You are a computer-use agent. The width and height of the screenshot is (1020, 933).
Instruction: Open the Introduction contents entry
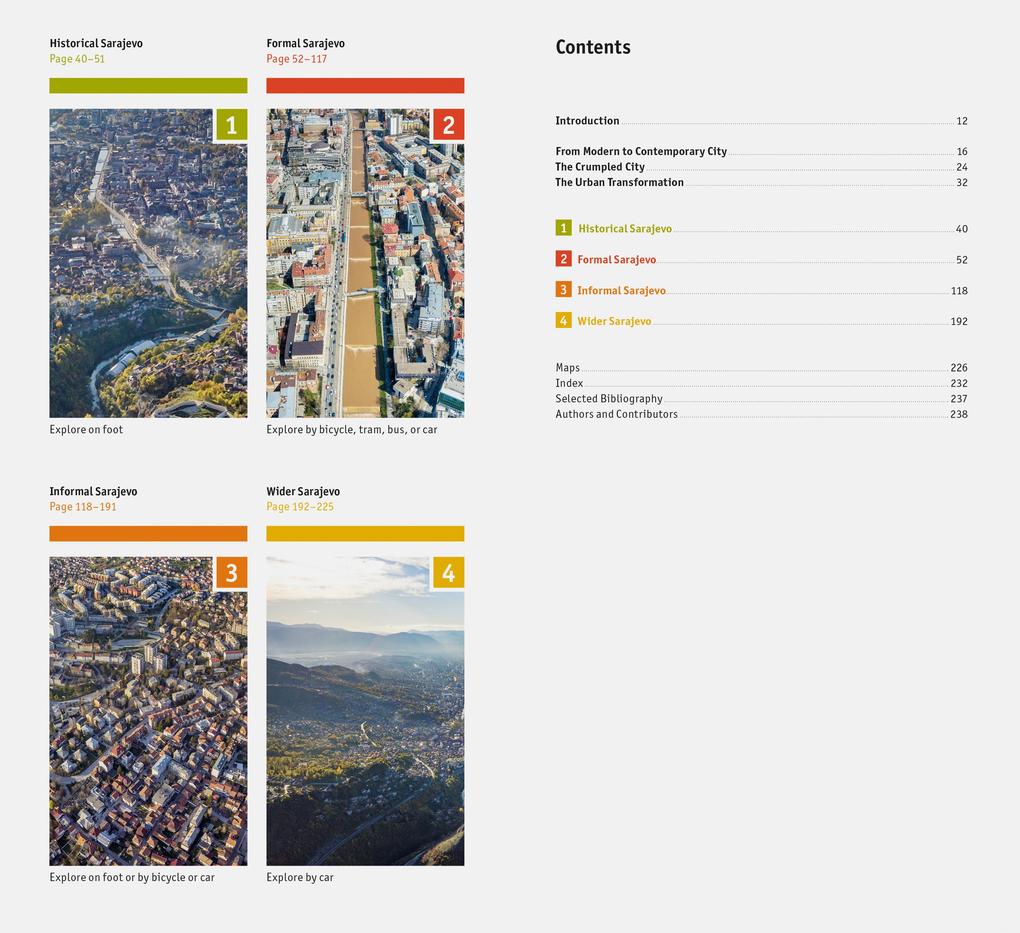pos(587,120)
